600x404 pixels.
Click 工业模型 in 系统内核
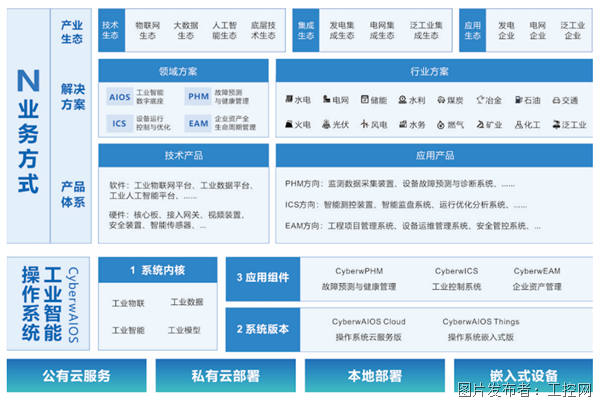tap(184, 330)
